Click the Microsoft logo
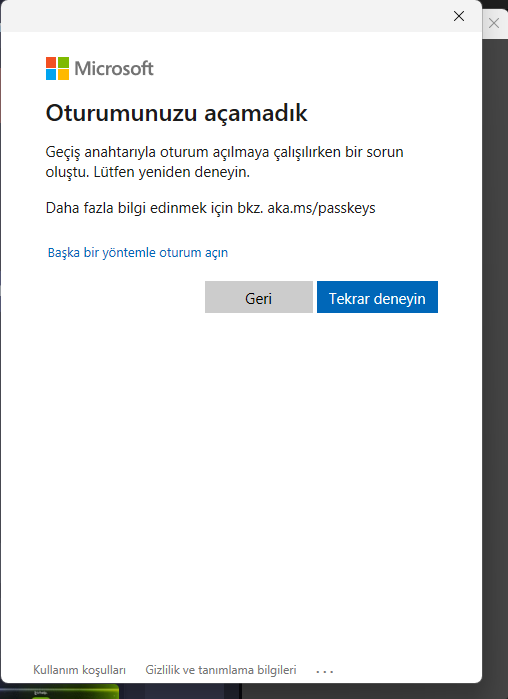 tap(100, 68)
